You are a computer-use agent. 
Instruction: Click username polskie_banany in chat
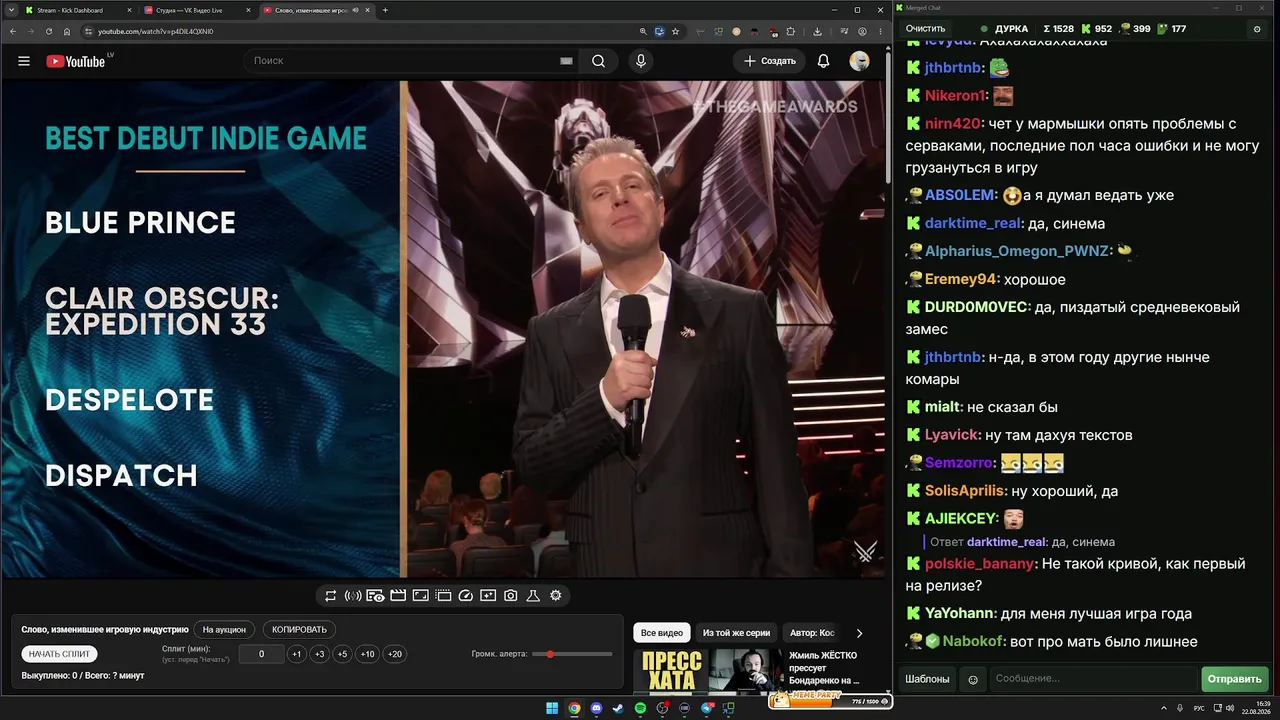(x=979, y=564)
